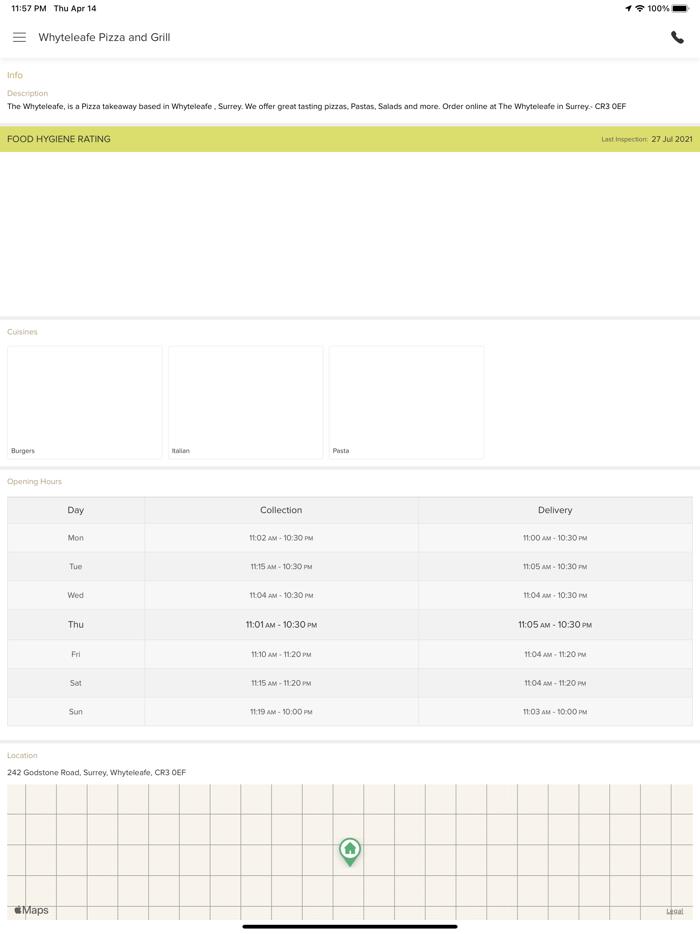Screen dimensions: 700x934
Task: Select the Sun row day cell
Action: pos(76,711)
